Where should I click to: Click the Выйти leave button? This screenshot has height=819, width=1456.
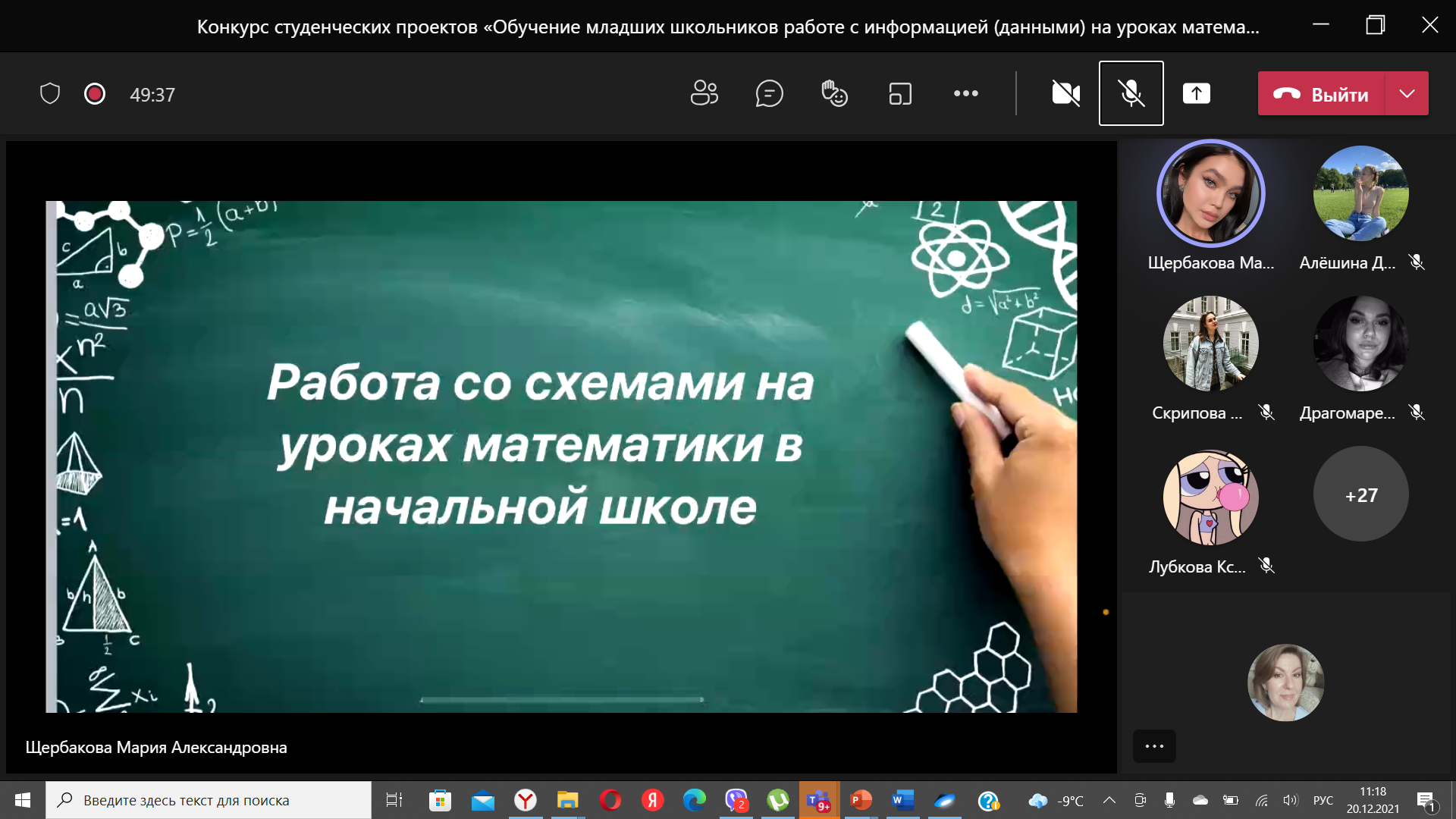[x=1322, y=94]
